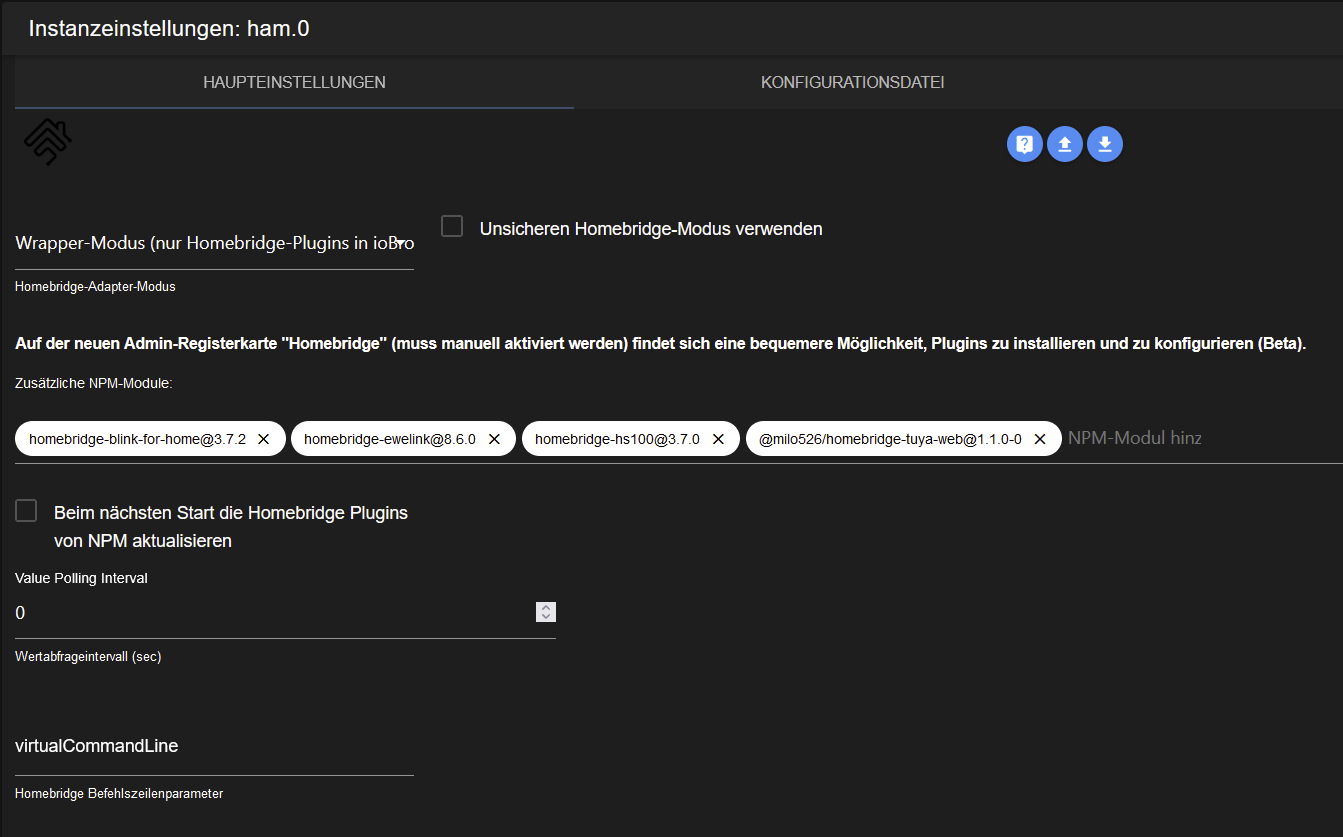The width and height of the screenshot is (1343, 837).
Task: Click the bold Admin-Registerkarte Homebridge notice text
Action: click(661, 344)
